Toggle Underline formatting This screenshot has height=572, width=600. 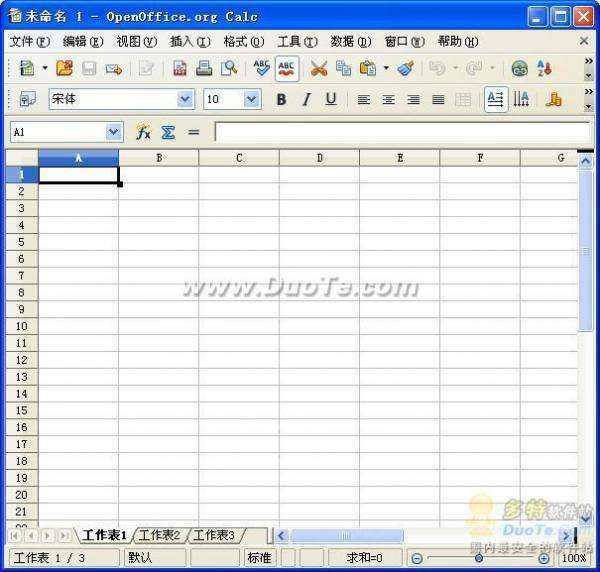click(330, 99)
